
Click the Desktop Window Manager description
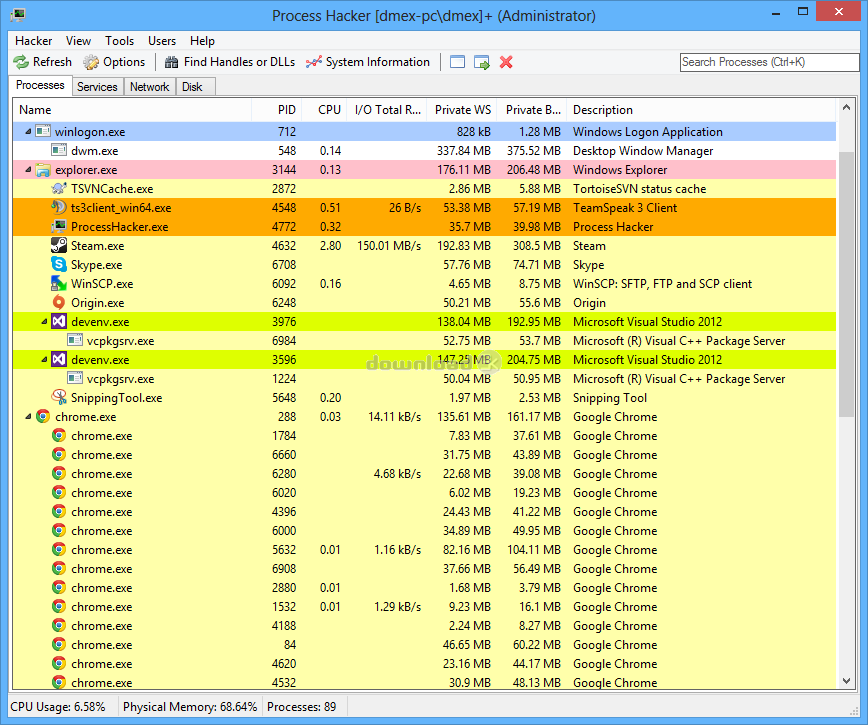(x=643, y=151)
